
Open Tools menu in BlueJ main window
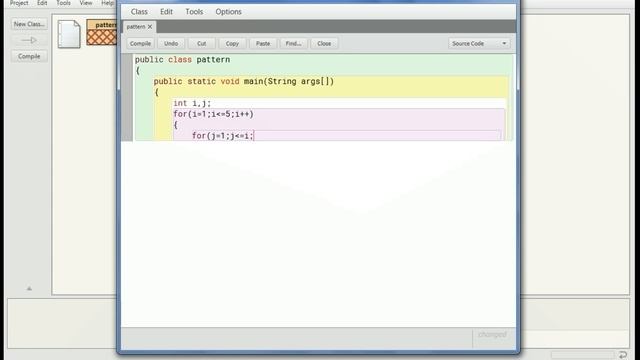click(x=63, y=3)
